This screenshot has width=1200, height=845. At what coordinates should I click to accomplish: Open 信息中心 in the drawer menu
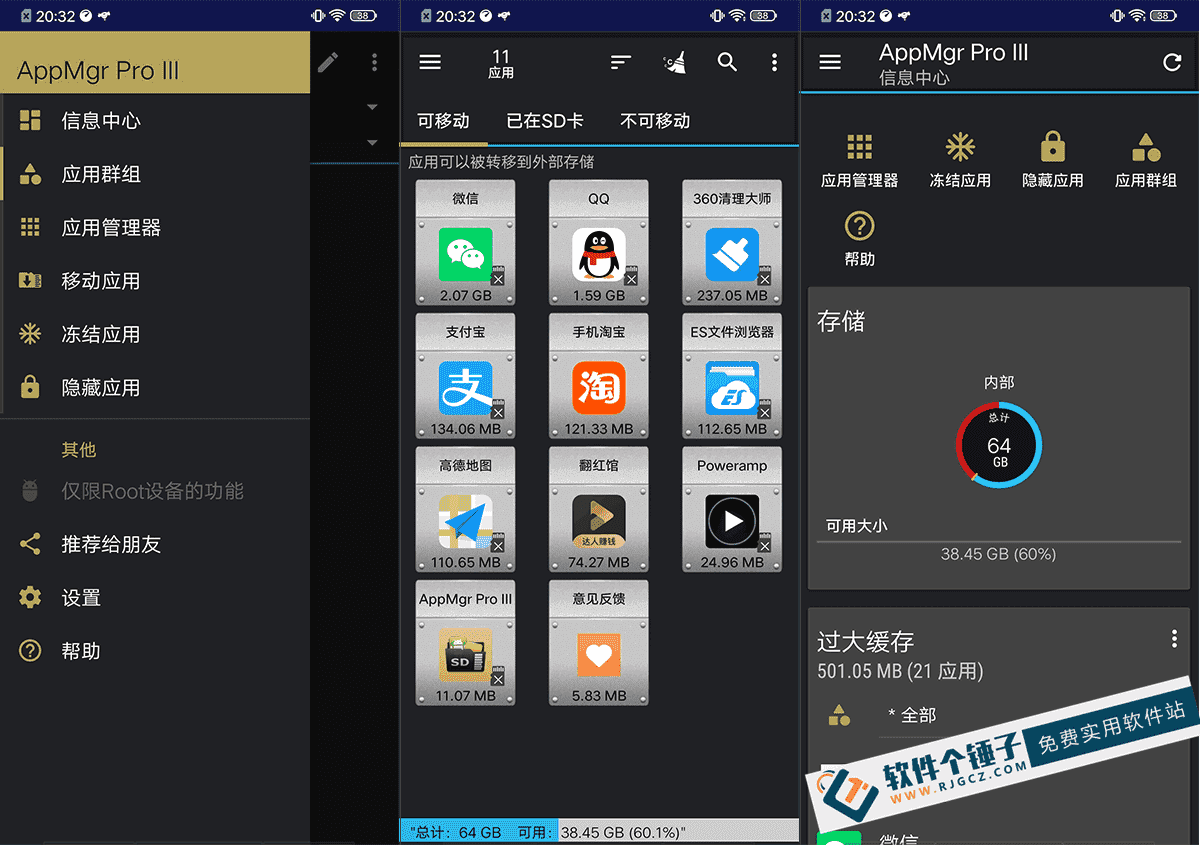pos(155,121)
